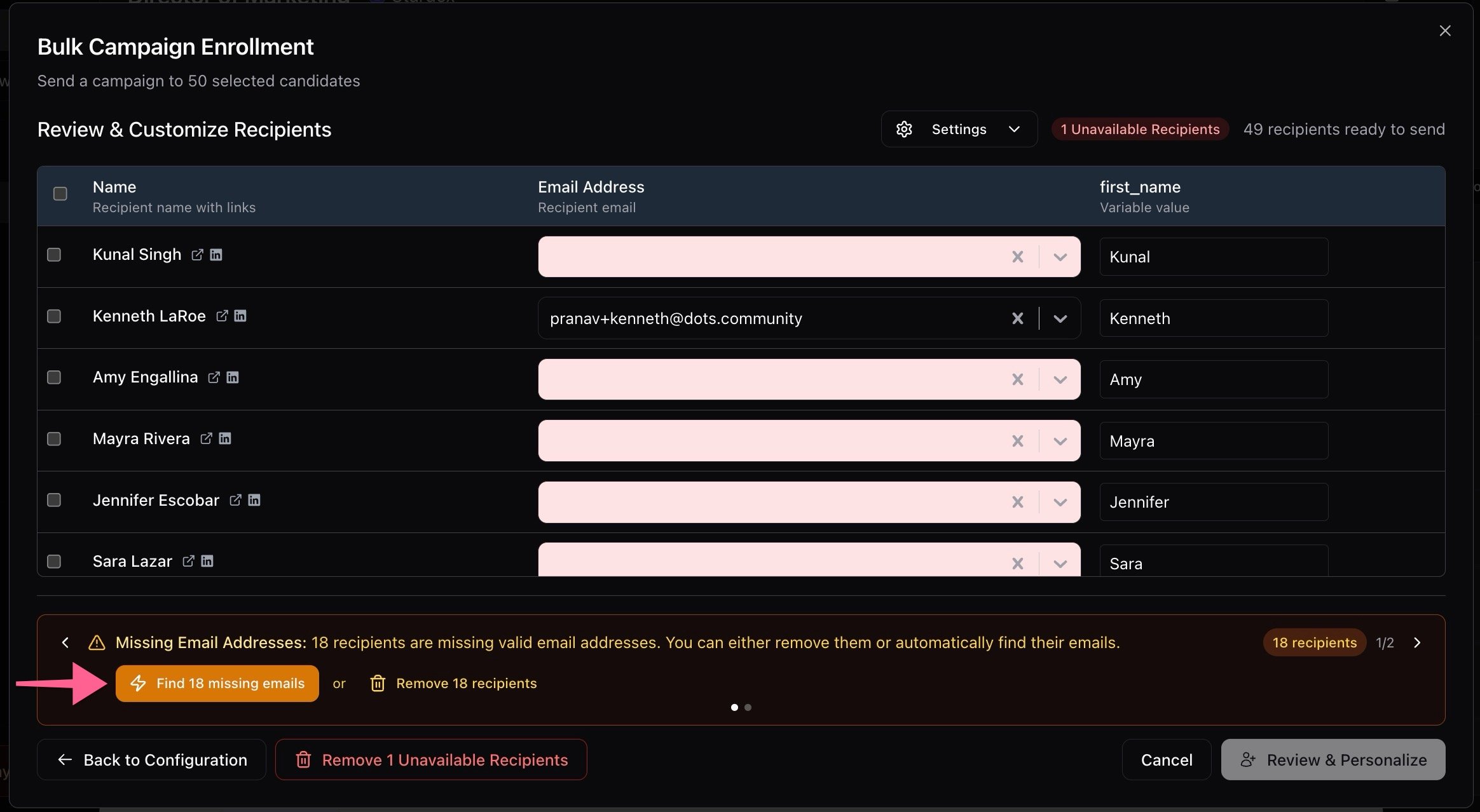The height and width of the screenshot is (812, 1480).
Task: Go Back to Configuration
Action: 152,760
